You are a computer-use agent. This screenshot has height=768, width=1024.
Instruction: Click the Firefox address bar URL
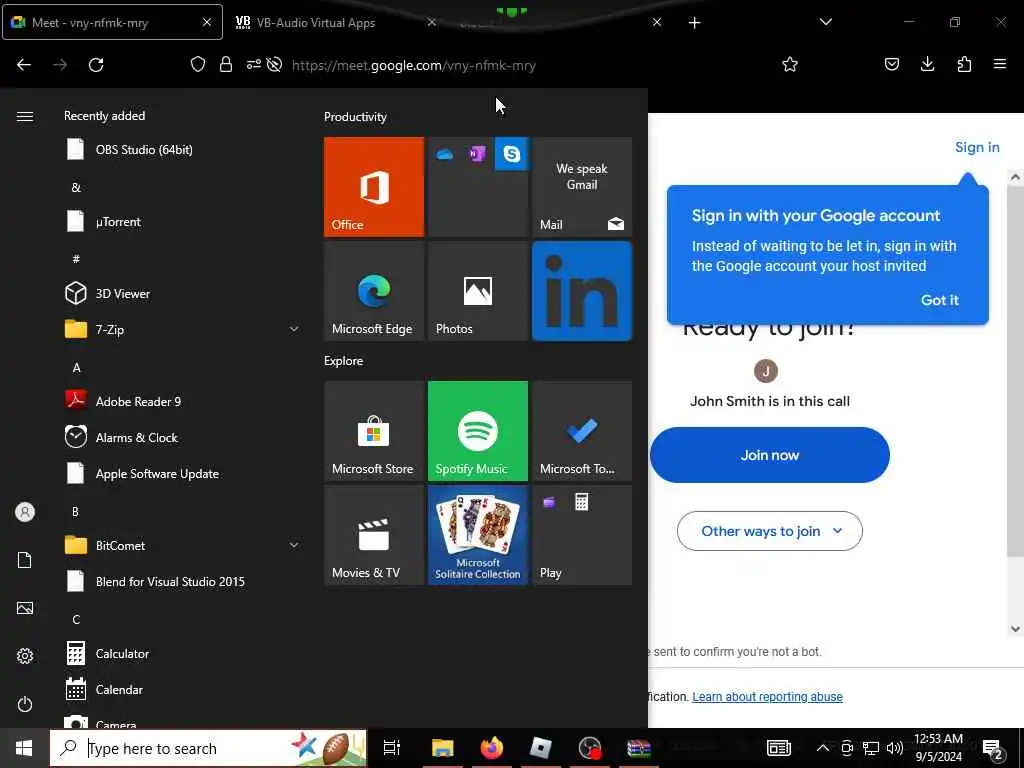pyautogui.click(x=413, y=65)
